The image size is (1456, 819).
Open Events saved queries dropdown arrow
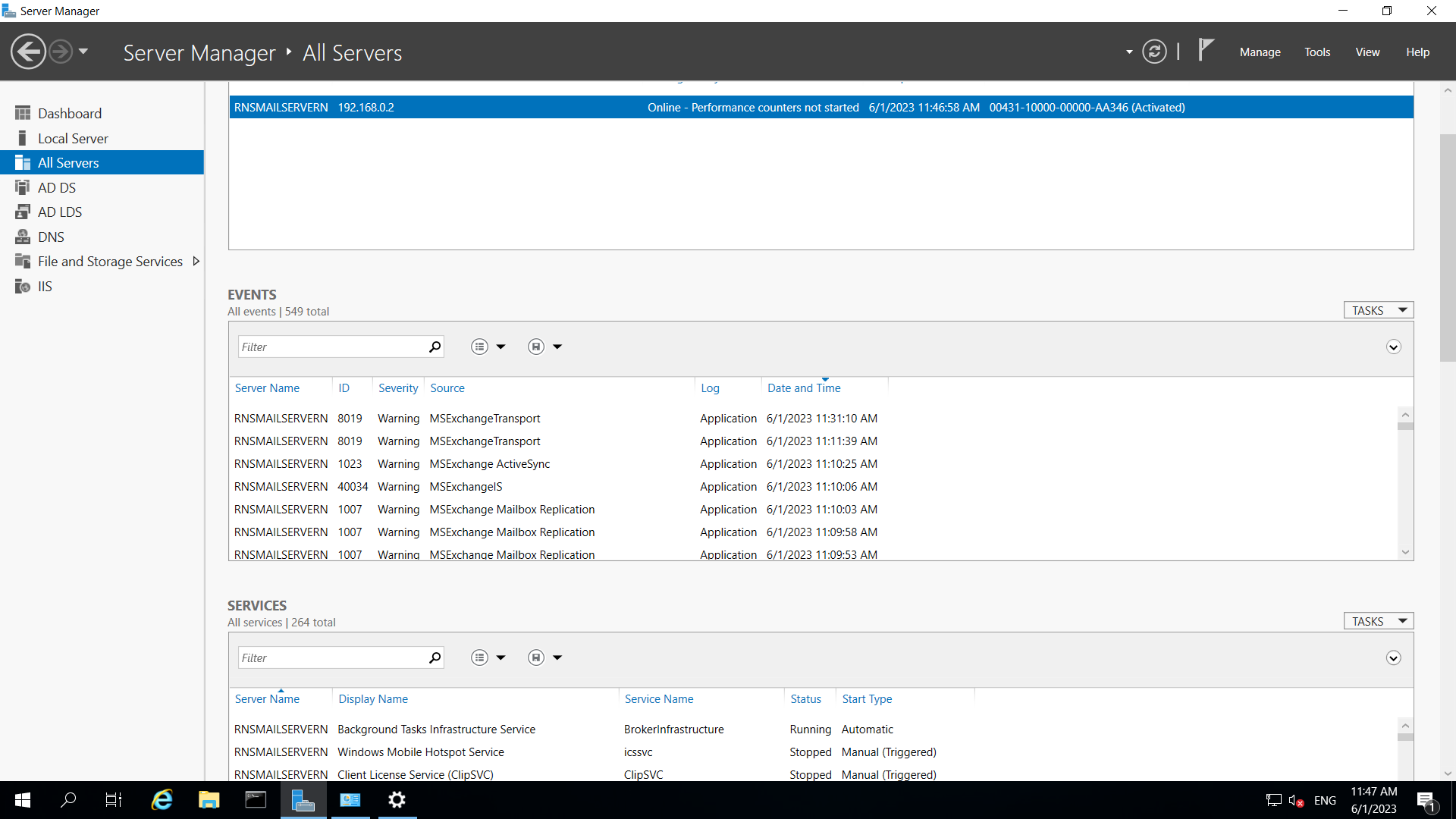coord(557,347)
